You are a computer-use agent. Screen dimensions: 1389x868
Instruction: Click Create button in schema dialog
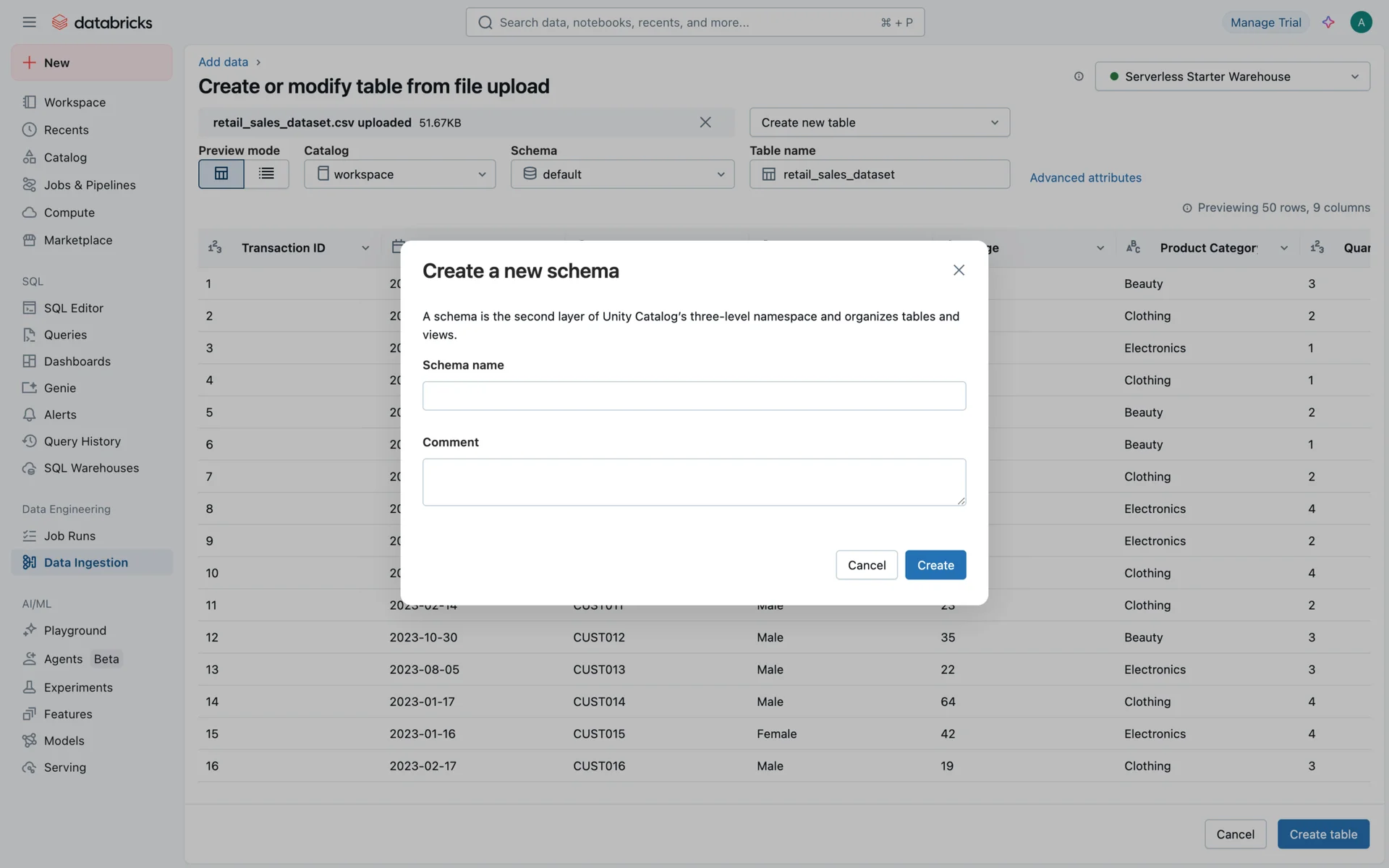click(x=935, y=565)
